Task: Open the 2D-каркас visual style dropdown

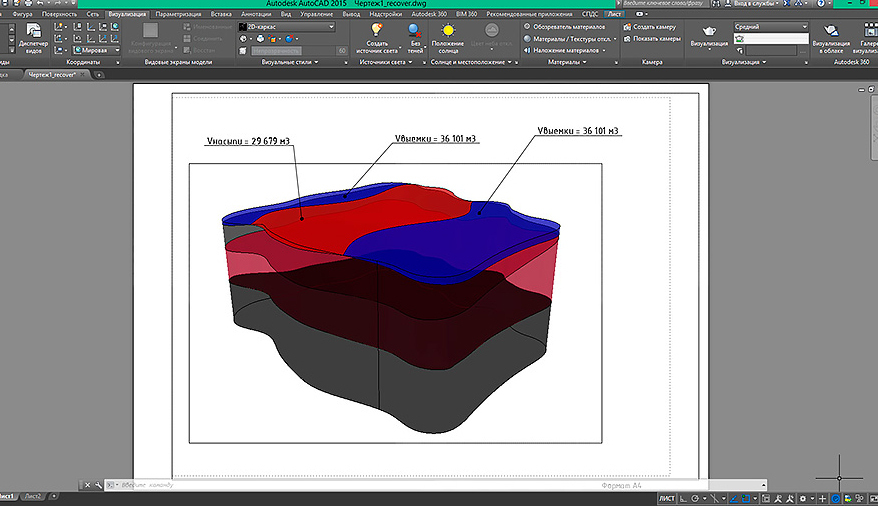Action: 288,27
